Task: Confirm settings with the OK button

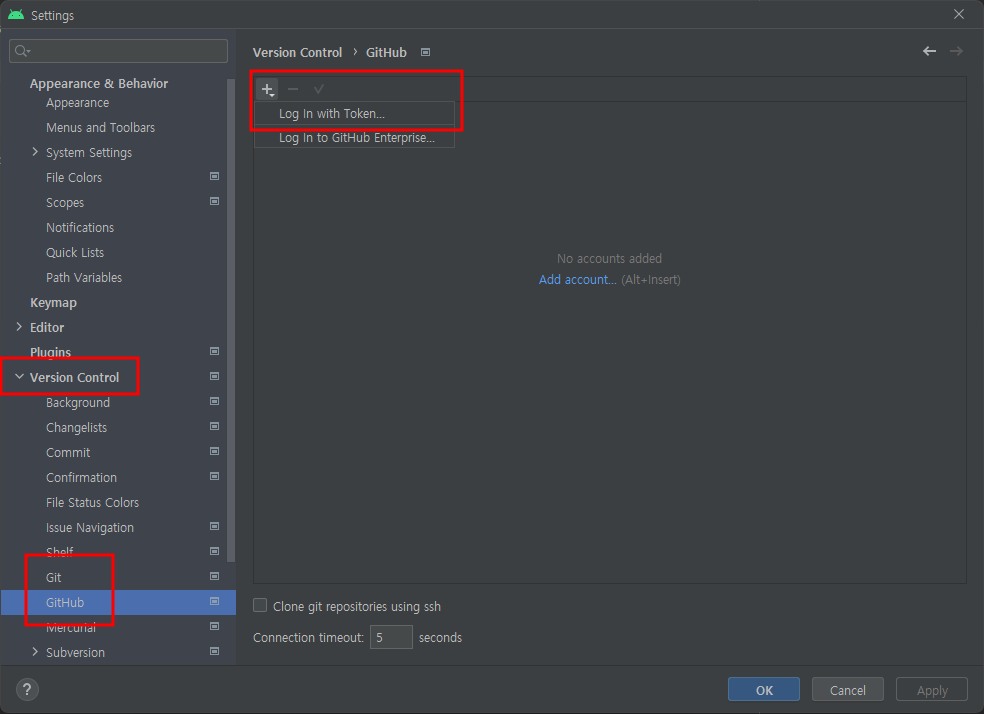Action: click(x=763, y=689)
